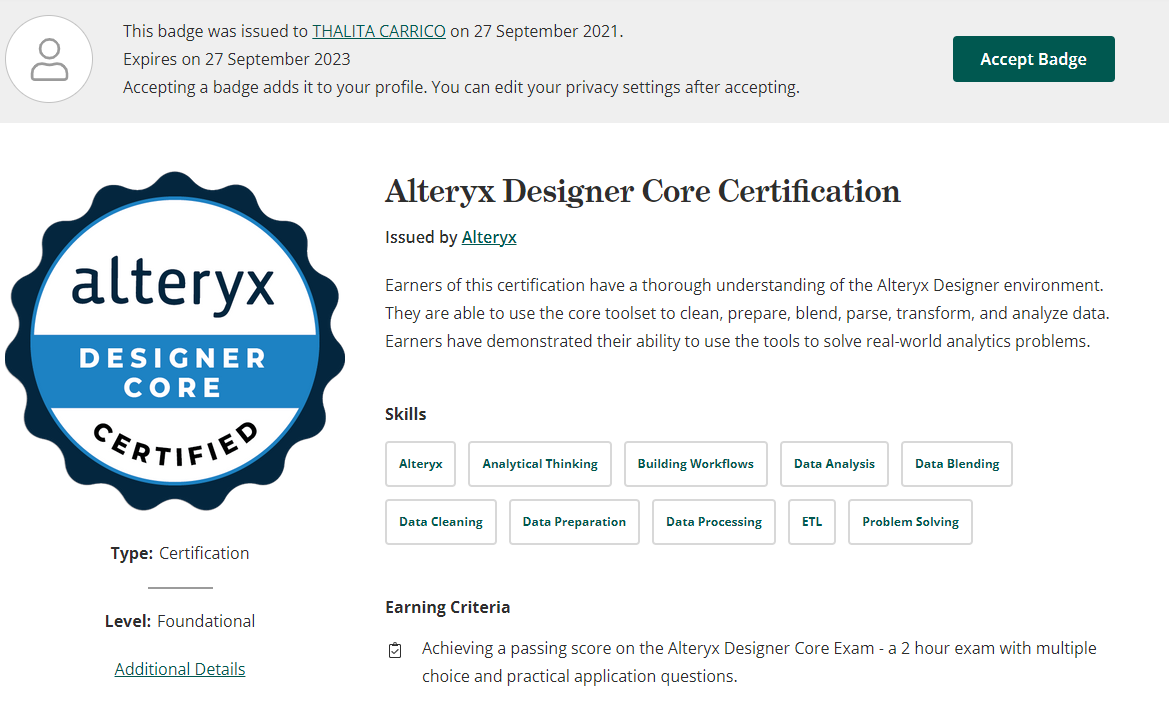Click the Foundational level label
Image resolution: width=1169 pixels, height=722 pixels.
(x=206, y=620)
